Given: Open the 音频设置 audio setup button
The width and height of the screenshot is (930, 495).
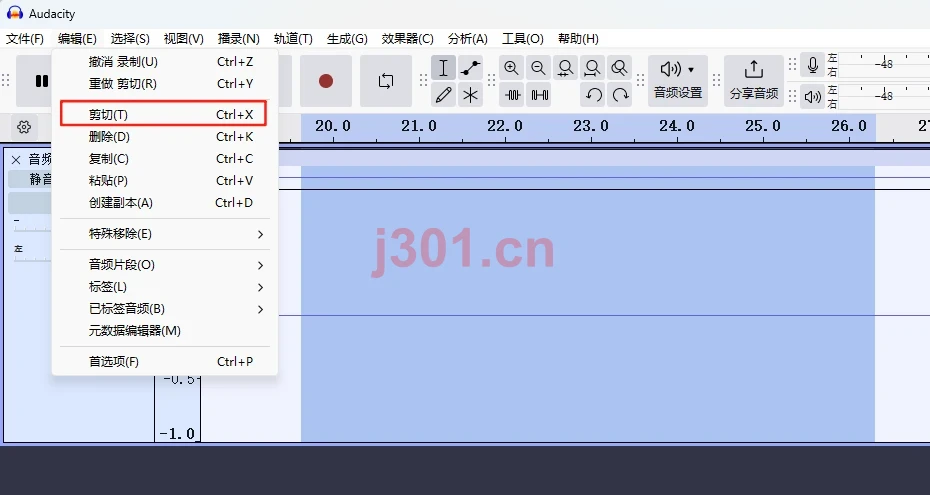Looking at the screenshot, I should 678,81.
